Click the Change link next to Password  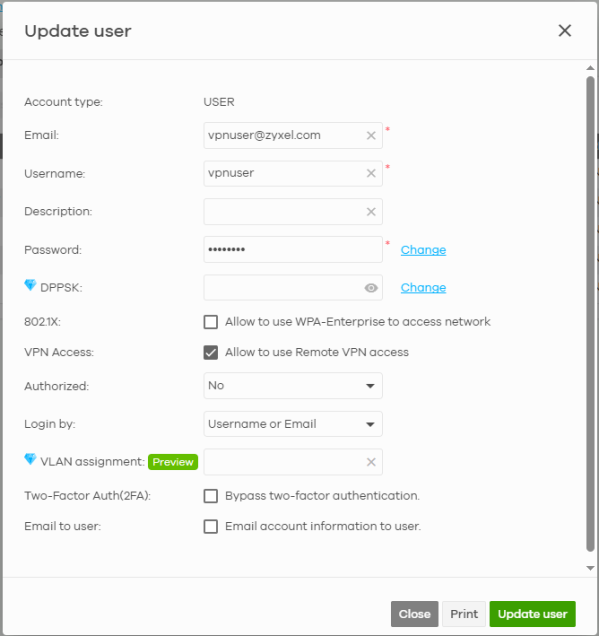pos(423,250)
